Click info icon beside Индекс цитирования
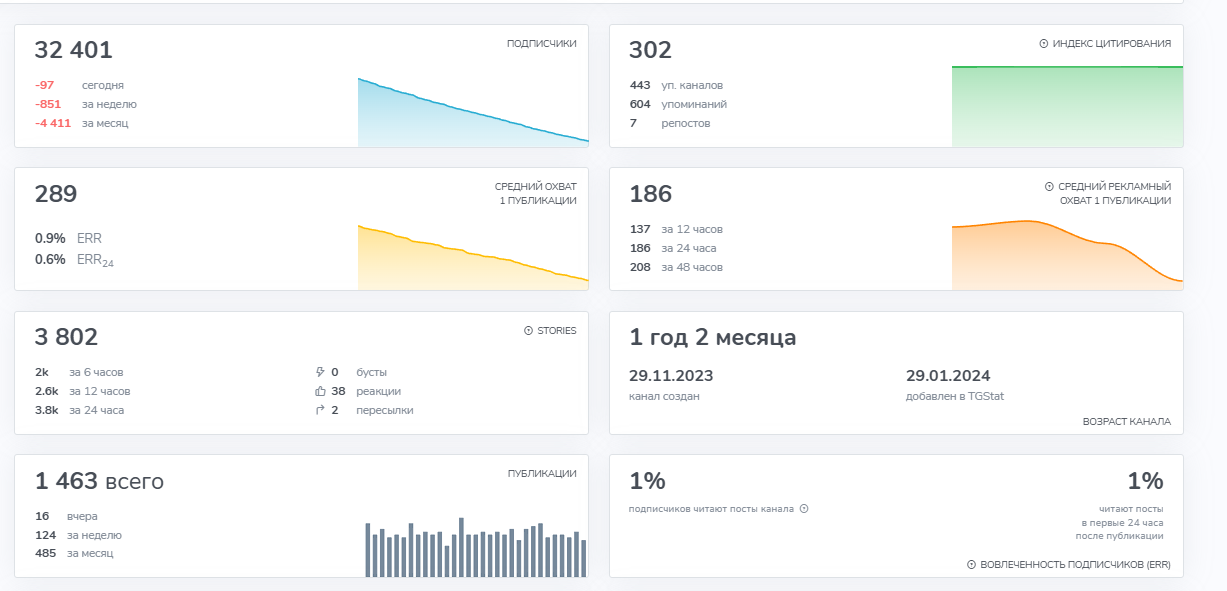Image resolution: width=1227 pixels, height=591 pixels. (1044, 44)
